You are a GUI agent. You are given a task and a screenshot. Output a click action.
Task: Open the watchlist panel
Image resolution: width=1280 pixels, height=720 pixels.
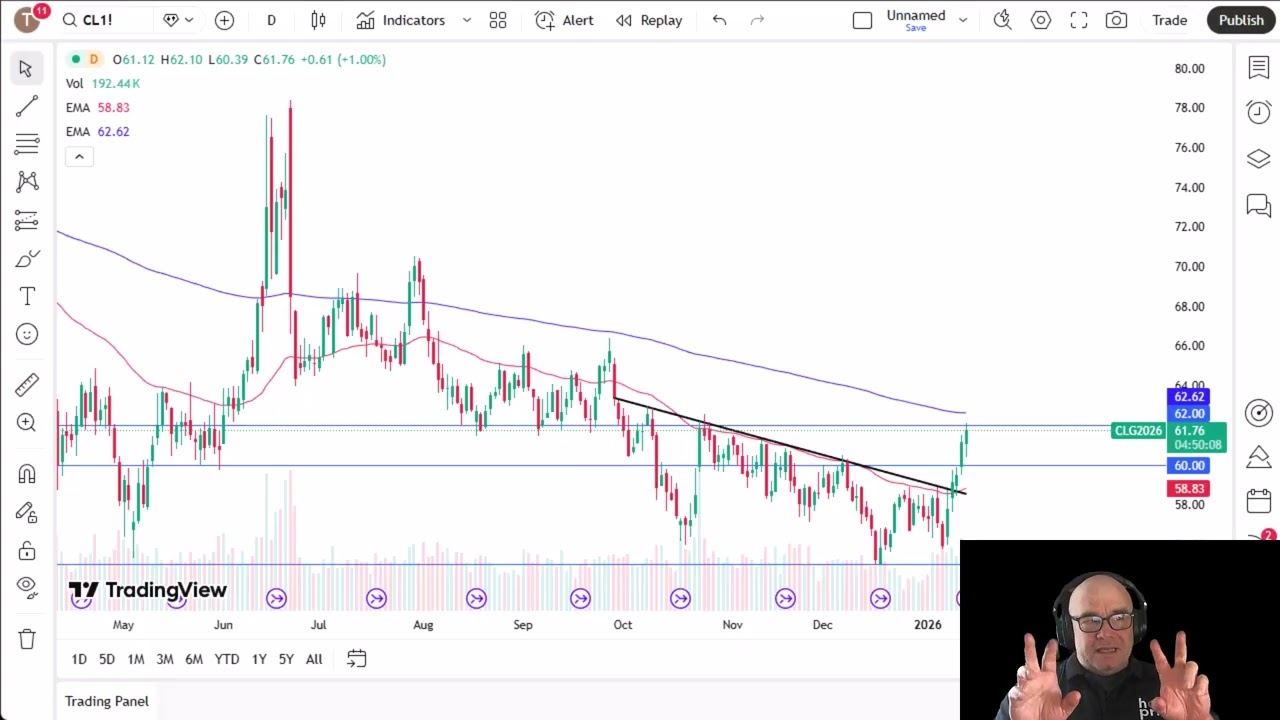[x=1258, y=68]
